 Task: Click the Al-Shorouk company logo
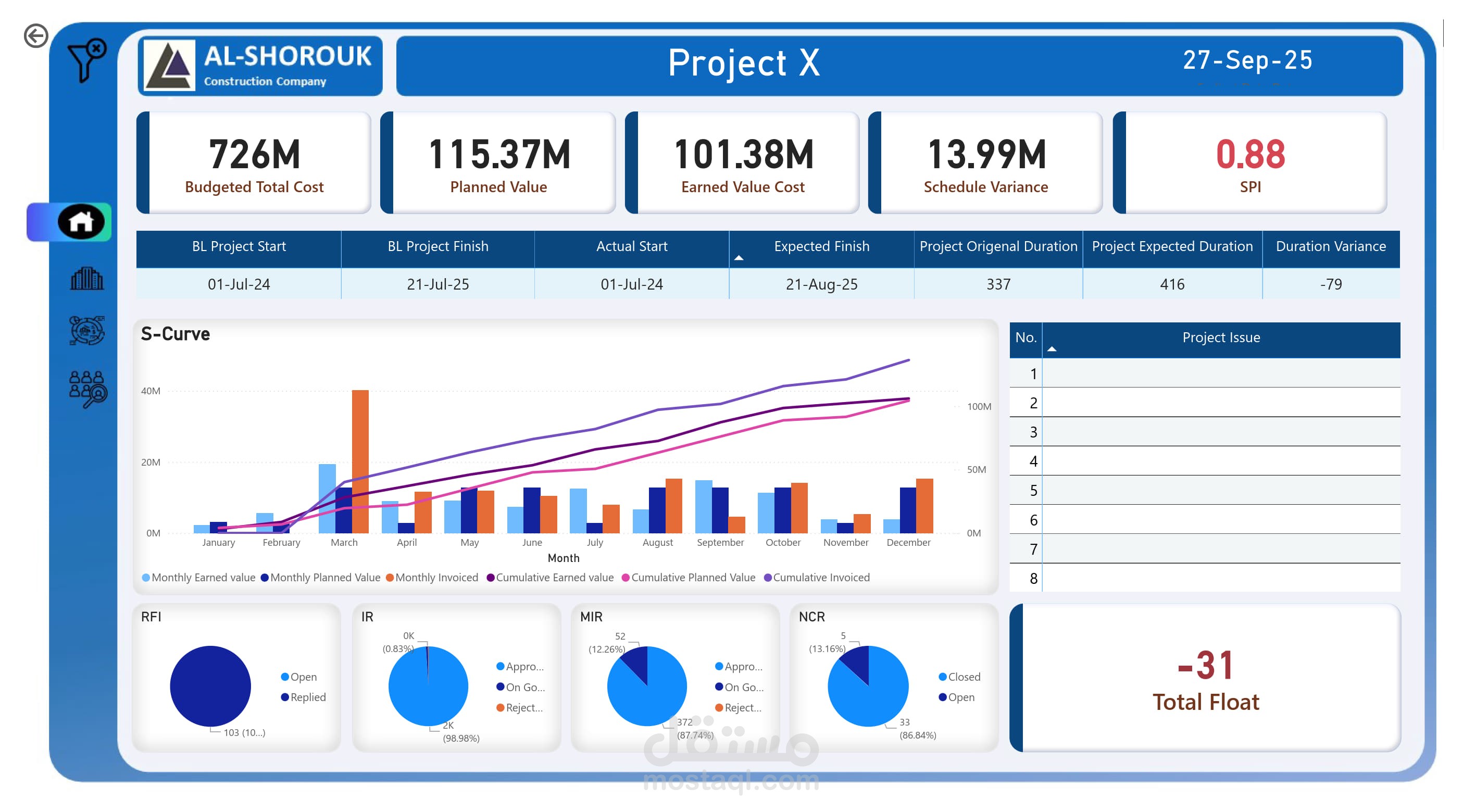(170, 66)
